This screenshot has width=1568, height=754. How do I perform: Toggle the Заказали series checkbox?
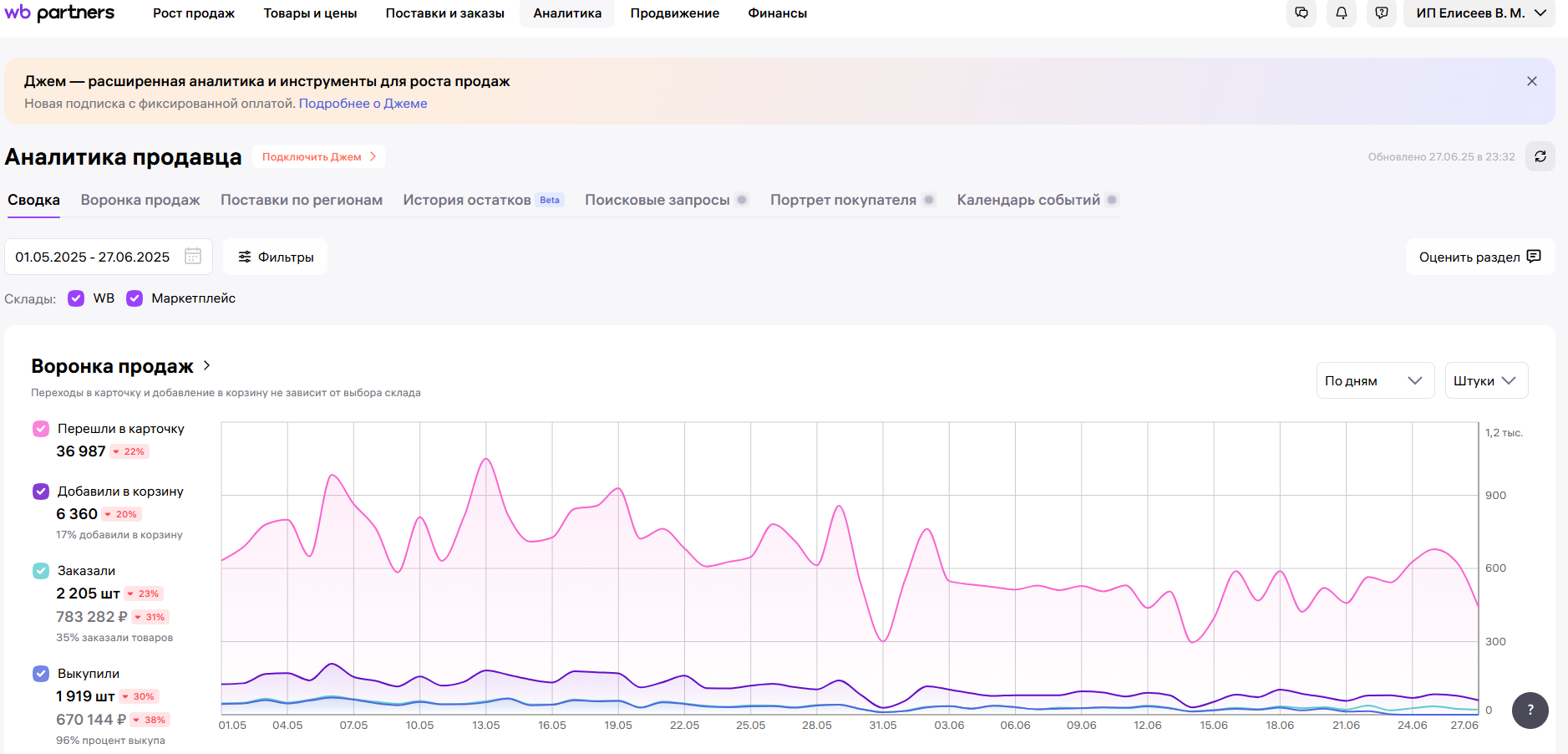(41, 571)
